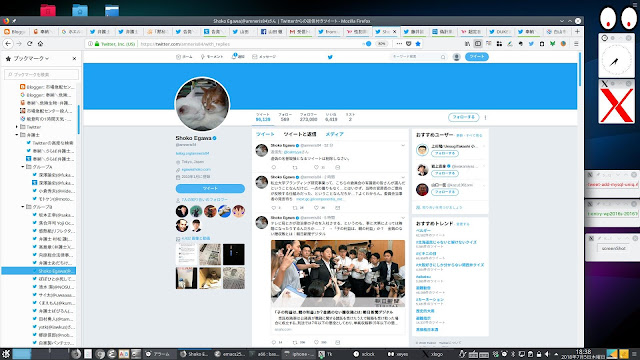This screenshot has width=640, height=360.
Task: Open Twitter notifications bell
Action: click(x=238, y=57)
